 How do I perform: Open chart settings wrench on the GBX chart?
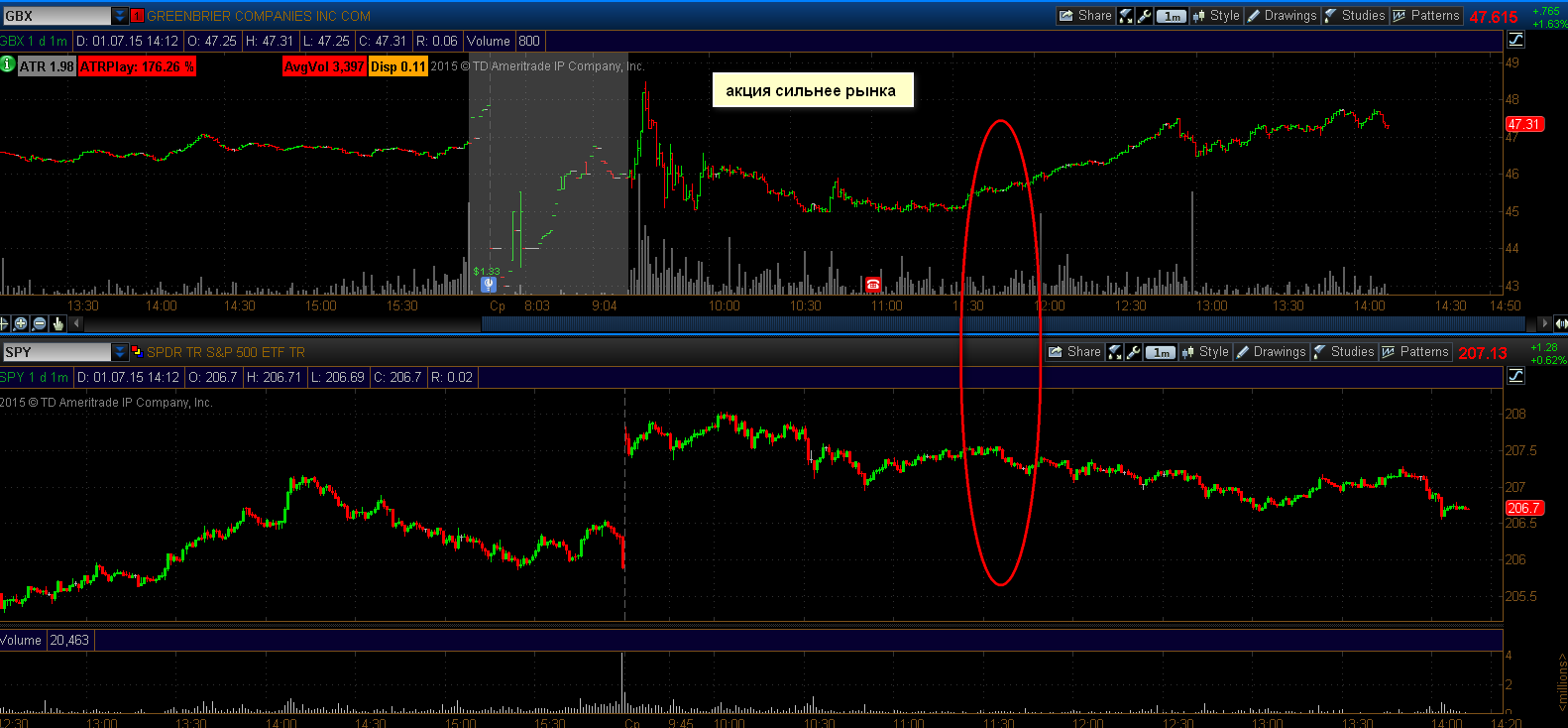[1144, 16]
